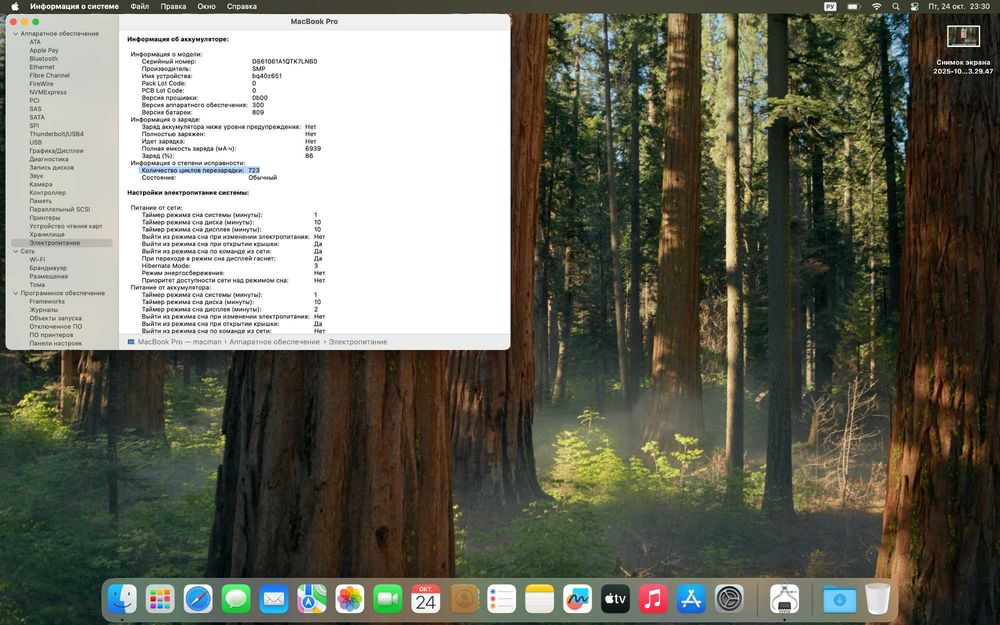
Task: Switch the РУ keyboard input source
Action: [830, 6]
